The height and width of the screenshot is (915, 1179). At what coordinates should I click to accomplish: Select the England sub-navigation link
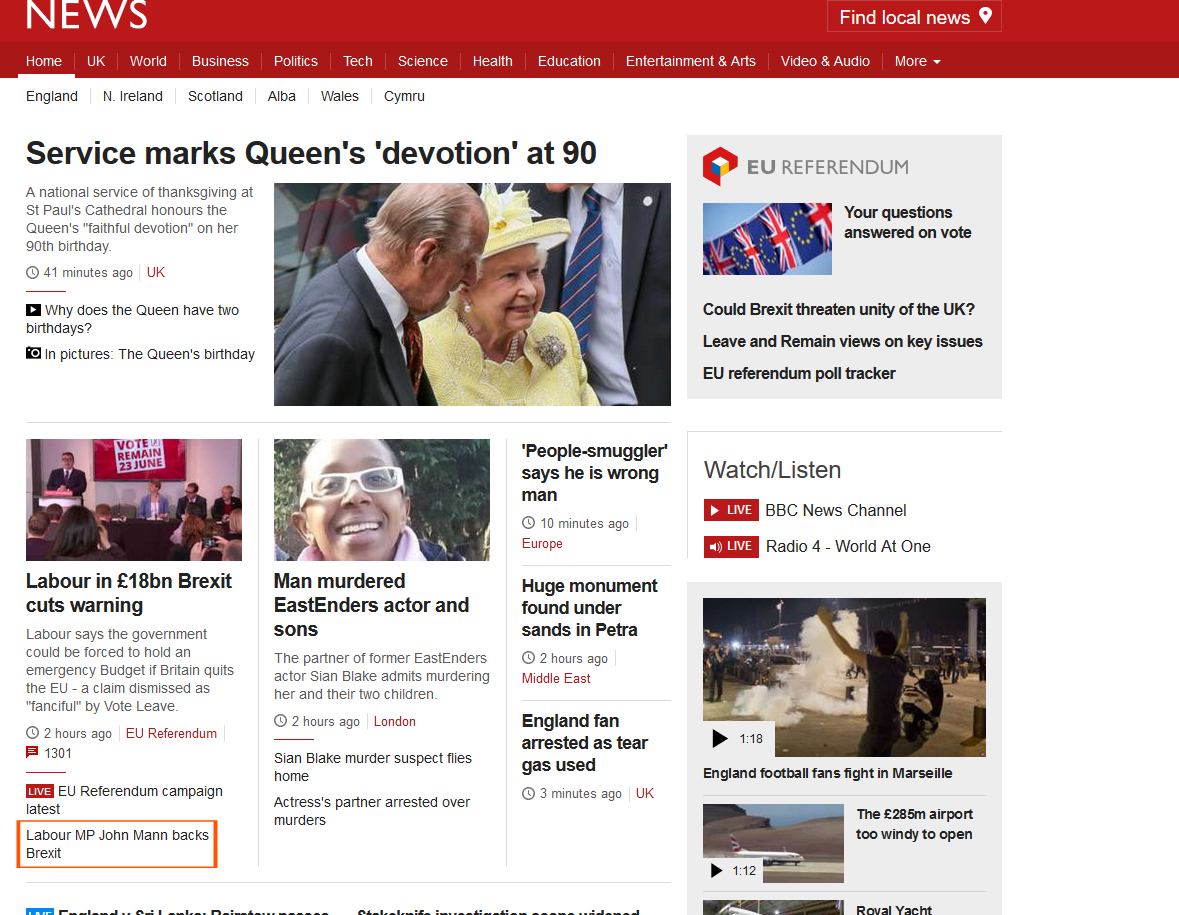pyautogui.click(x=52, y=96)
